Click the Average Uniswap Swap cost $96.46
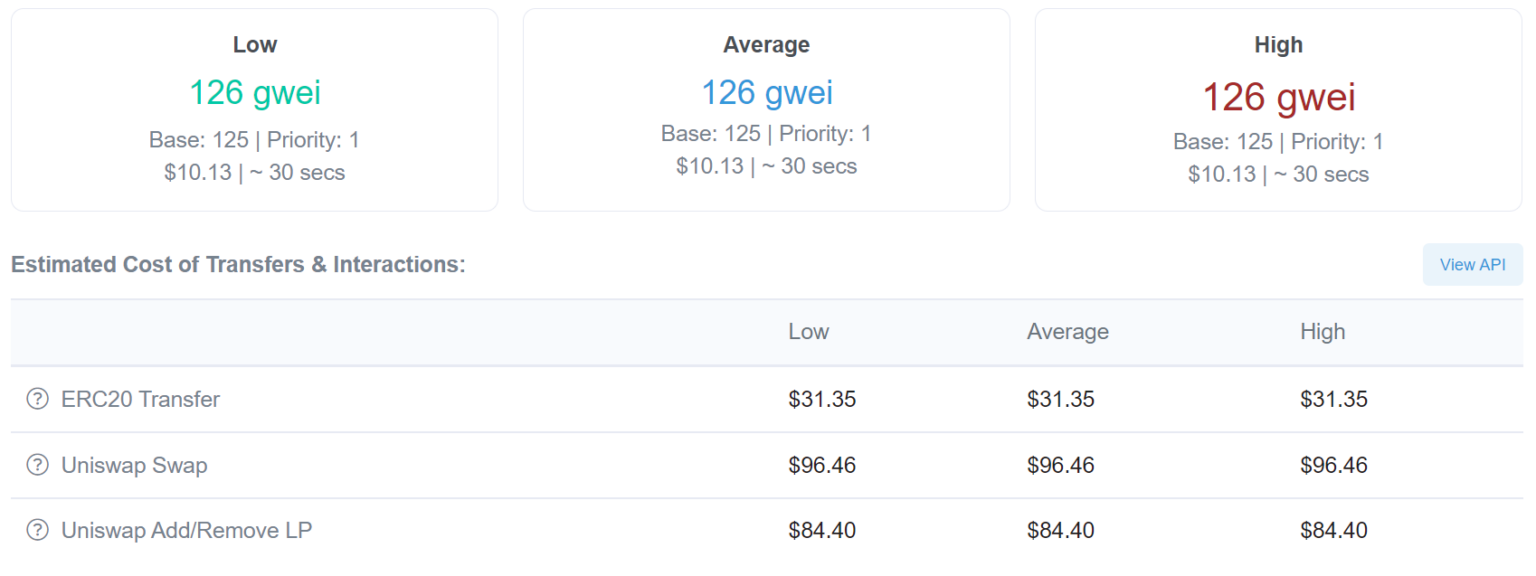 tap(1060, 465)
